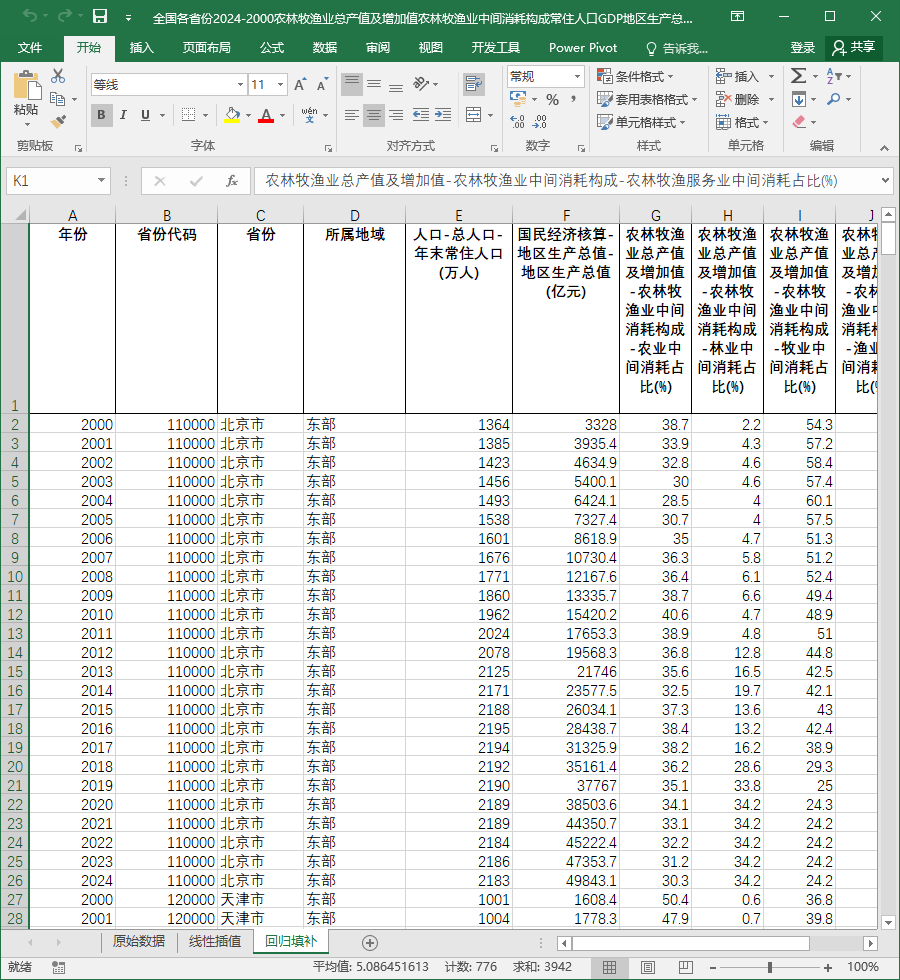Switch to the 线性插值 sheet tab
The width and height of the screenshot is (900, 980).
click(x=215, y=941)
